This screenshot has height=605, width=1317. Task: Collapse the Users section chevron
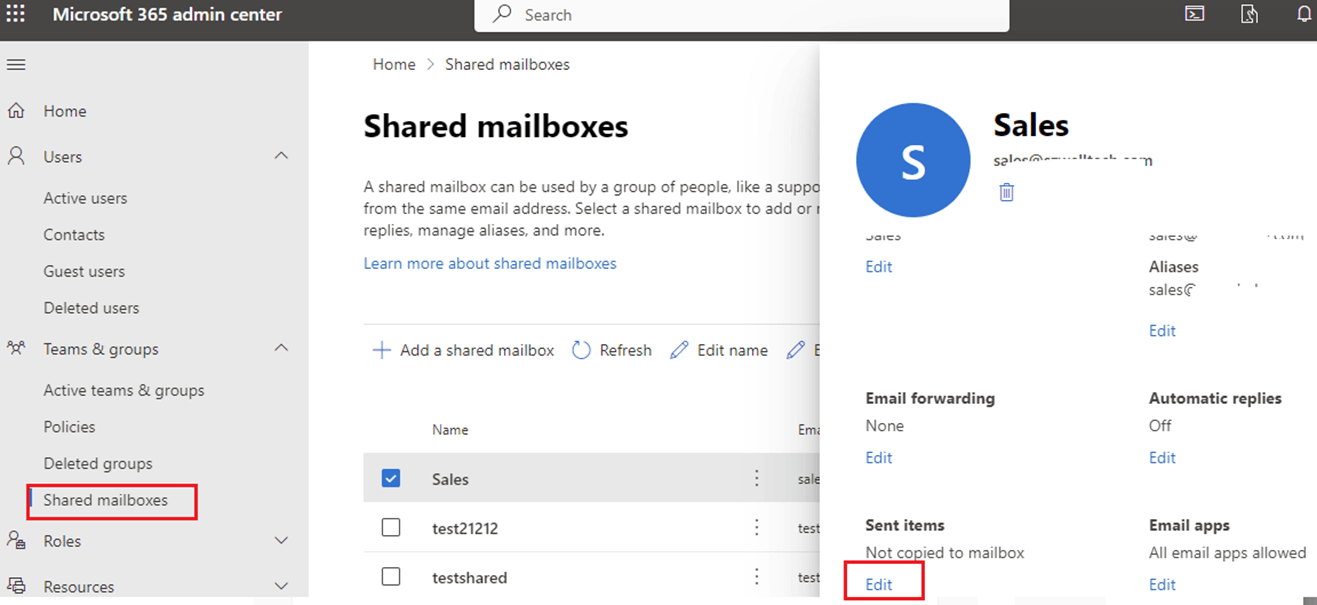[x=281, y=156]
